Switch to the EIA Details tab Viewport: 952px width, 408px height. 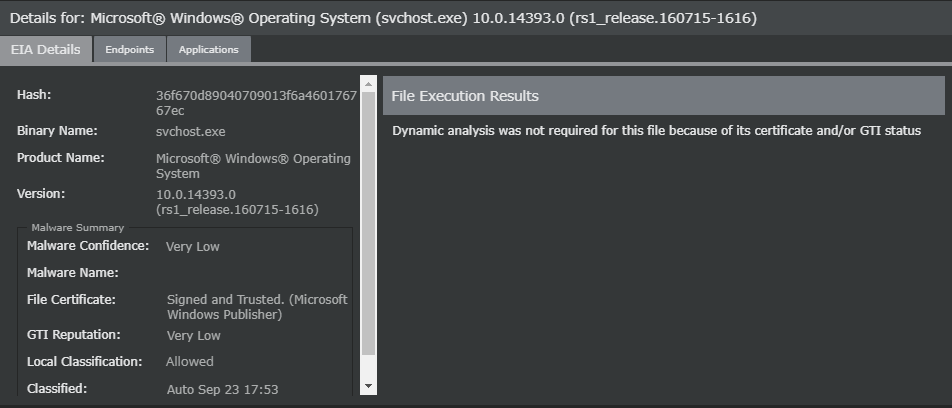pos(46,50)
